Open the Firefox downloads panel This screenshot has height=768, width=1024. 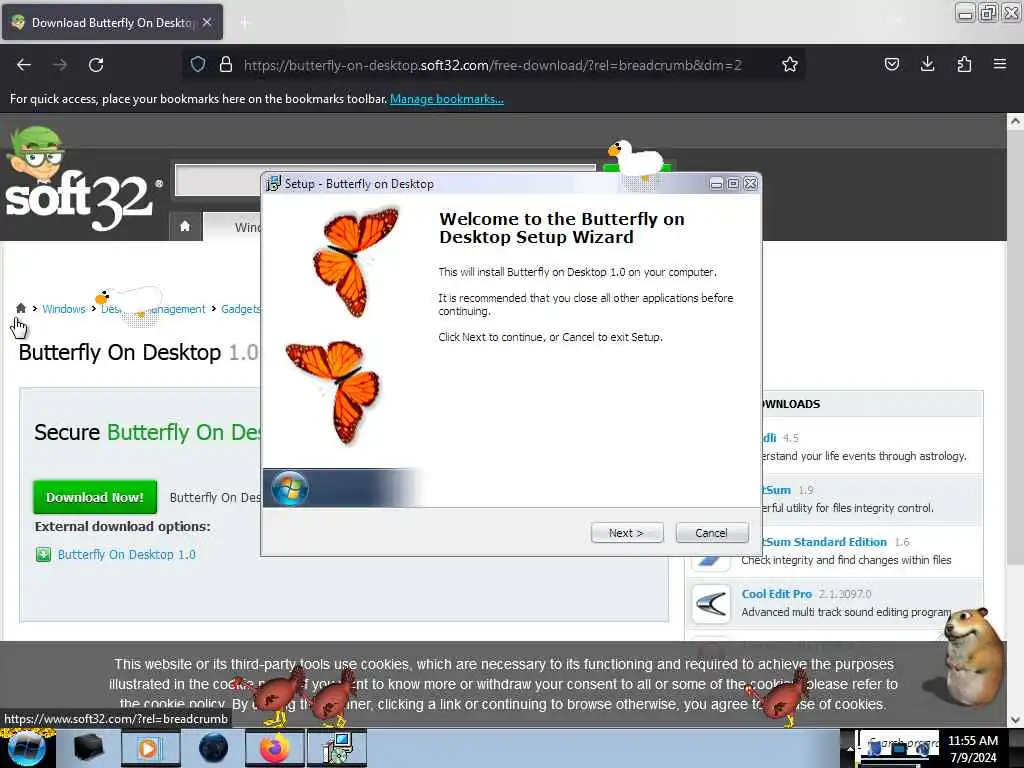(927, 65)
